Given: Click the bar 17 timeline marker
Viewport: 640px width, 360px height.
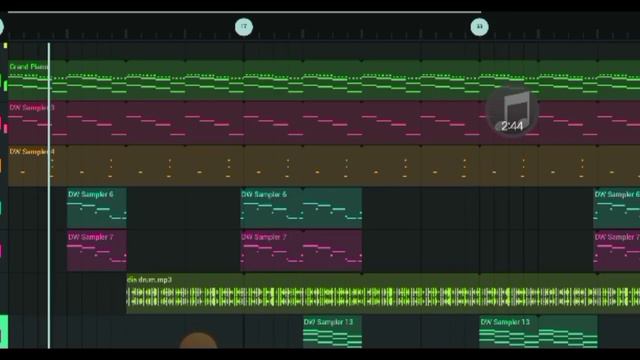Looking at the screenshot, I should point(244,27).
